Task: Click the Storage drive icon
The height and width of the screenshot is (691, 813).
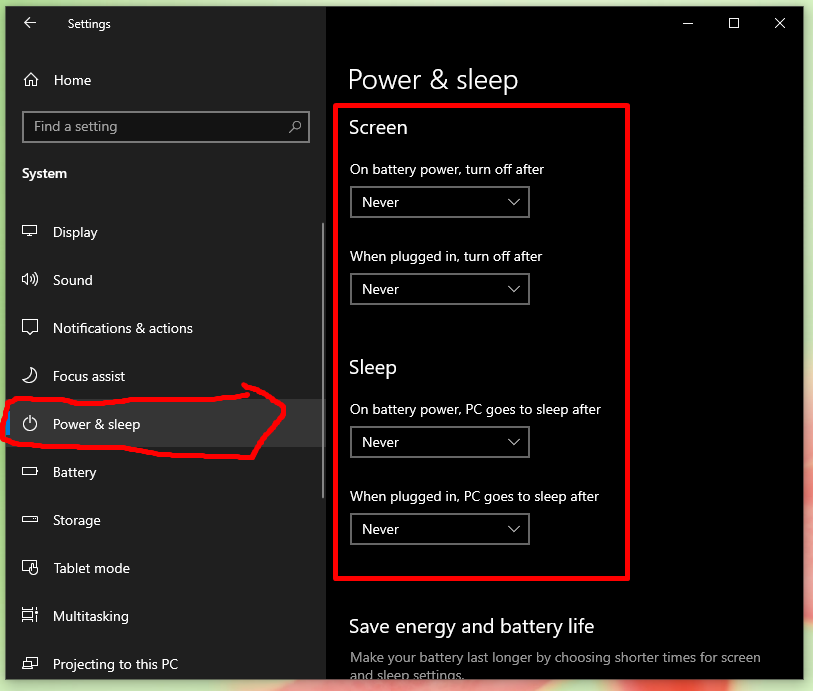Action: click(30, 519)
